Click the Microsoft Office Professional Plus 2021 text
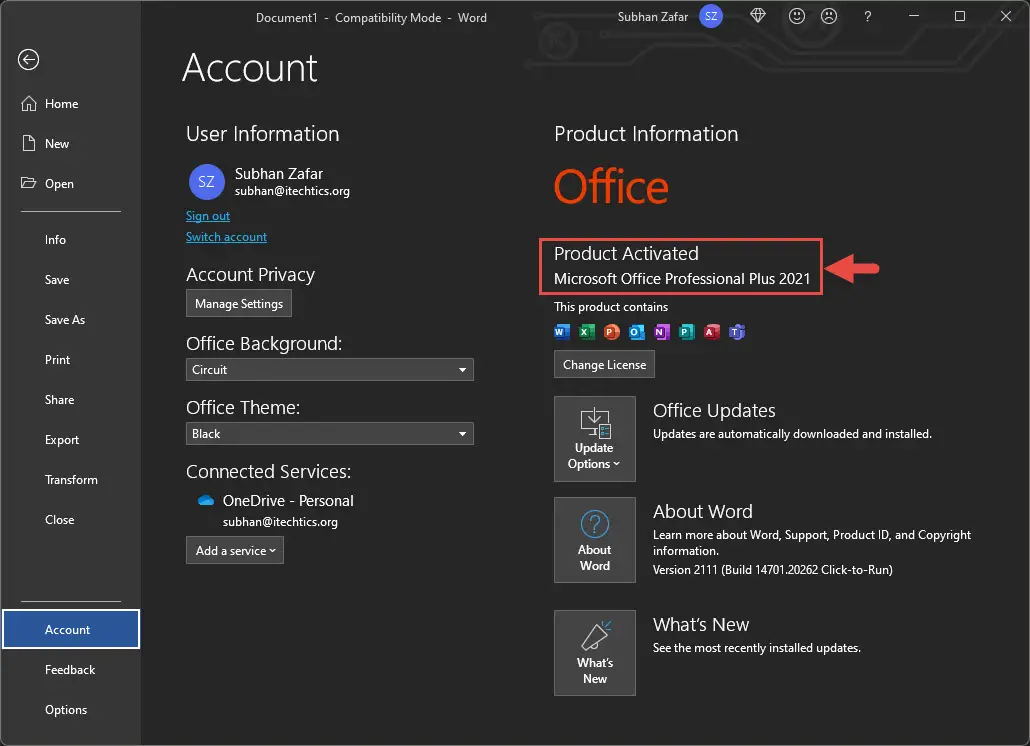The height and width of the screenshot is (746, 1030). click(x=682, y=279)
